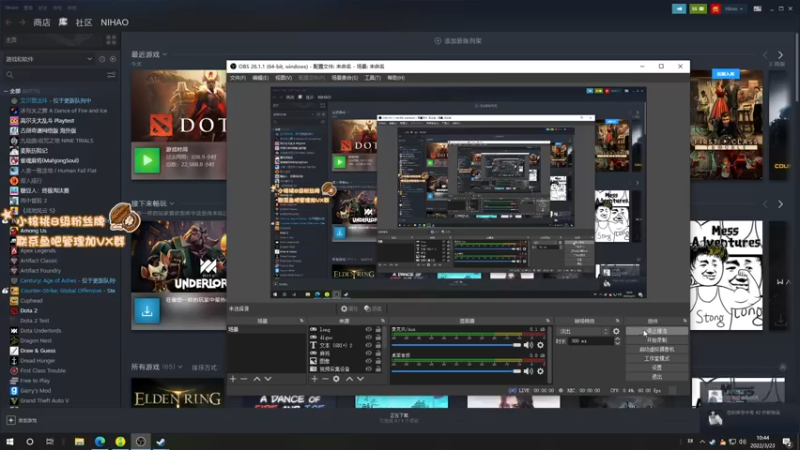Click the Windows Start button on taskbar
Image resolution: width=800 pixels, height=450 pixels.
[10, 442]
